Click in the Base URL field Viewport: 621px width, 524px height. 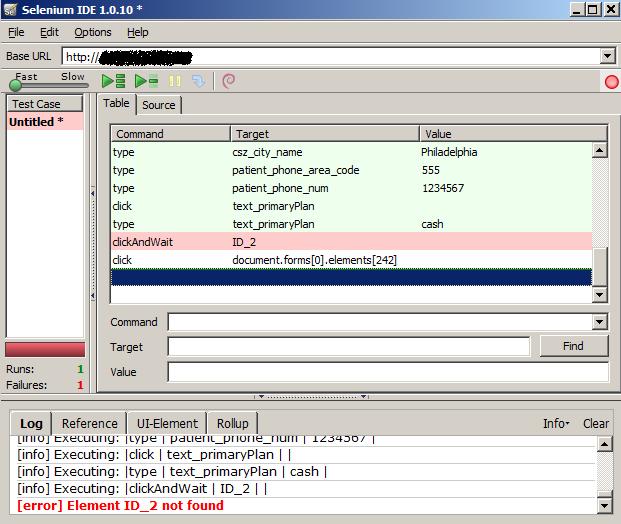pos(331,56)
